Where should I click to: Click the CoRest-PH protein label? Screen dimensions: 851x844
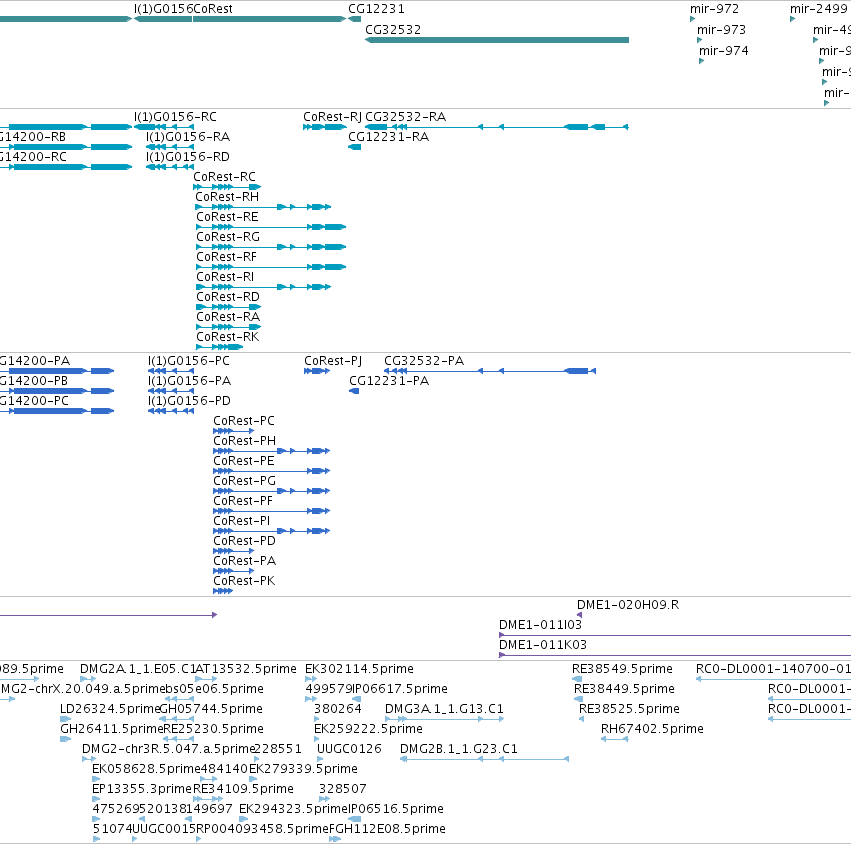[x=244, y=441]
